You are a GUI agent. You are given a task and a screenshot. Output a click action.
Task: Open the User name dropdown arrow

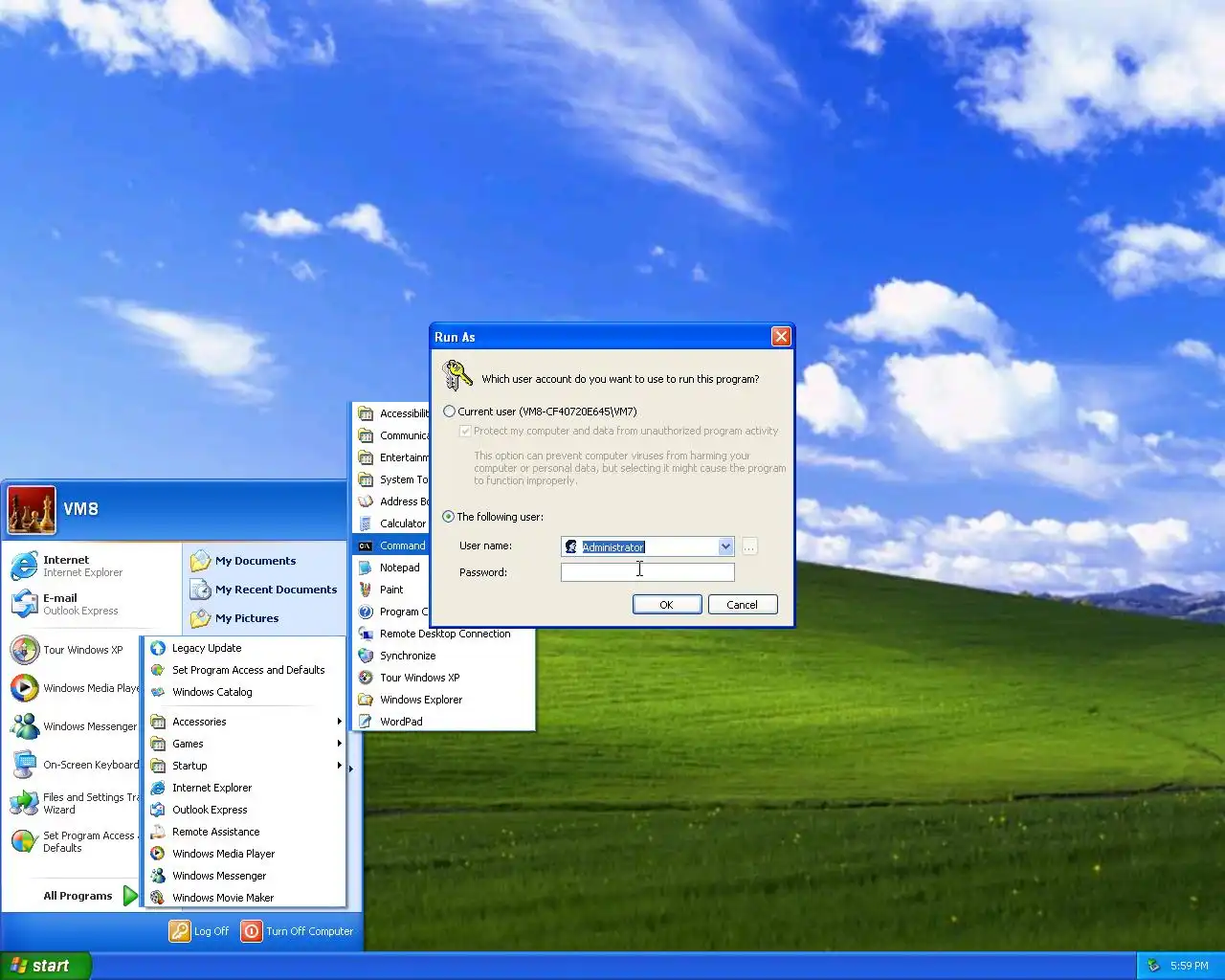click(725, 546)
